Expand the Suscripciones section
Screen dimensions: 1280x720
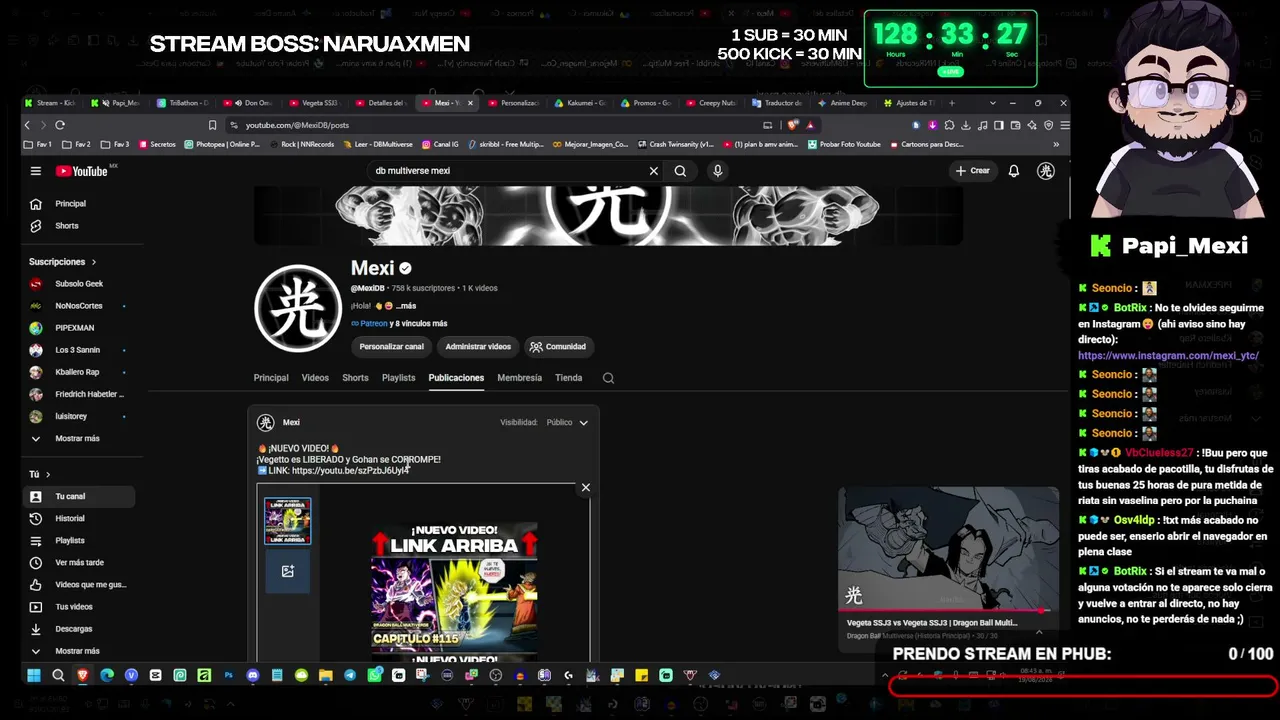click(63, 262)
